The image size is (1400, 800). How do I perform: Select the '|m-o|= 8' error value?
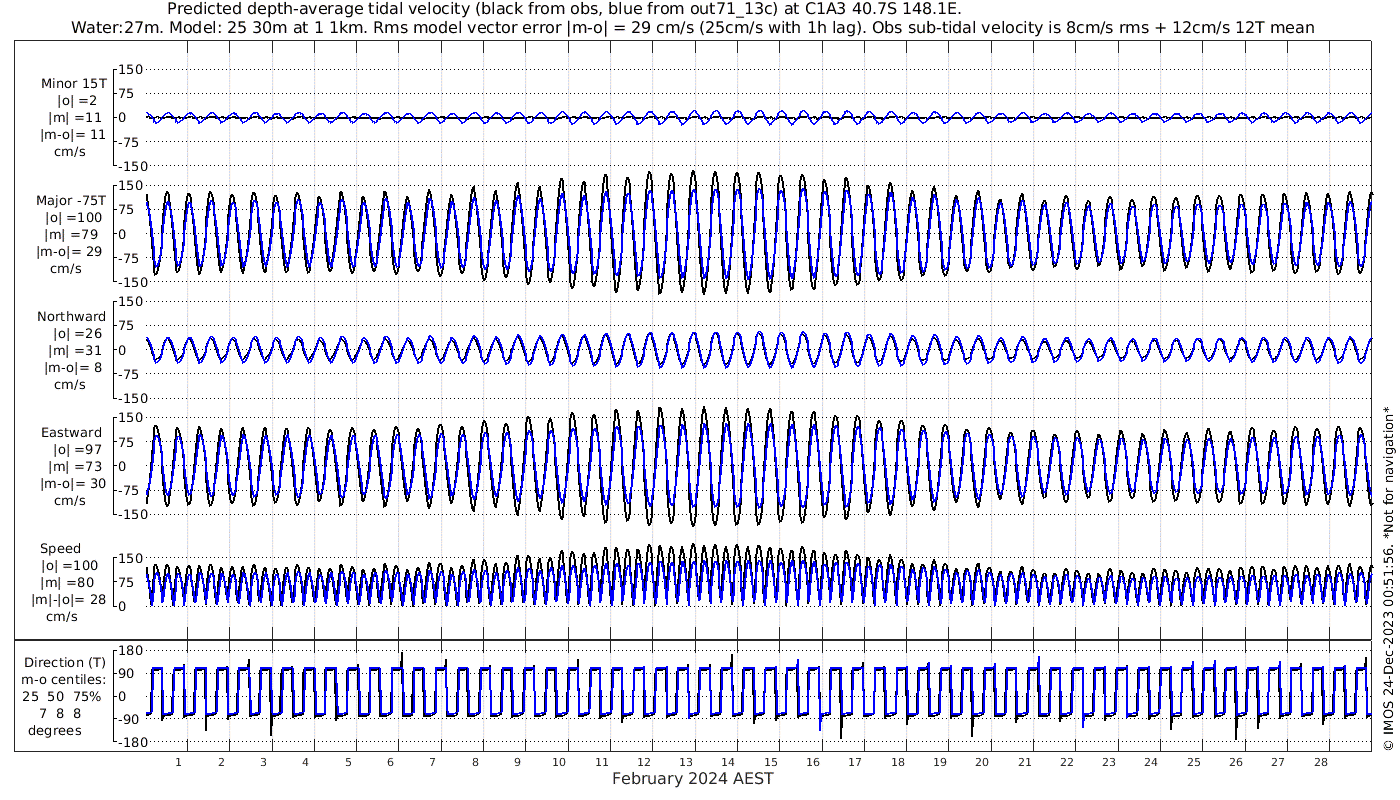point(73,367)
